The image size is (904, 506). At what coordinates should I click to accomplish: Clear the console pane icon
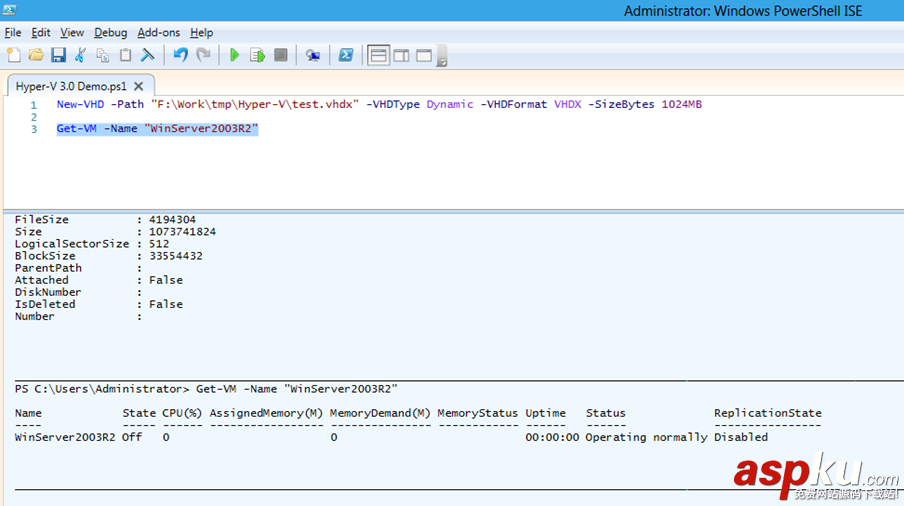point(148,55)
